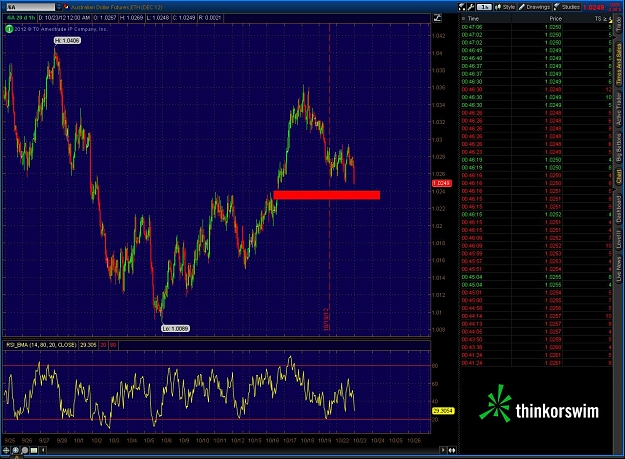Screen dimensions: 625x459
Task: Click the H: 1.0406 high price bubble
Action: (67, 40)
